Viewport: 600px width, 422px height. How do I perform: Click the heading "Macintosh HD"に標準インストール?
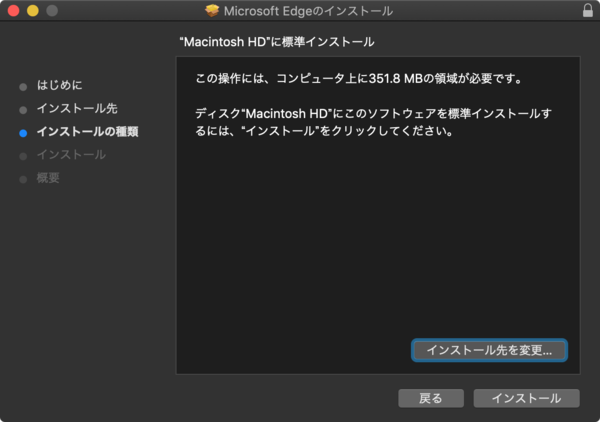pos(277,42)
